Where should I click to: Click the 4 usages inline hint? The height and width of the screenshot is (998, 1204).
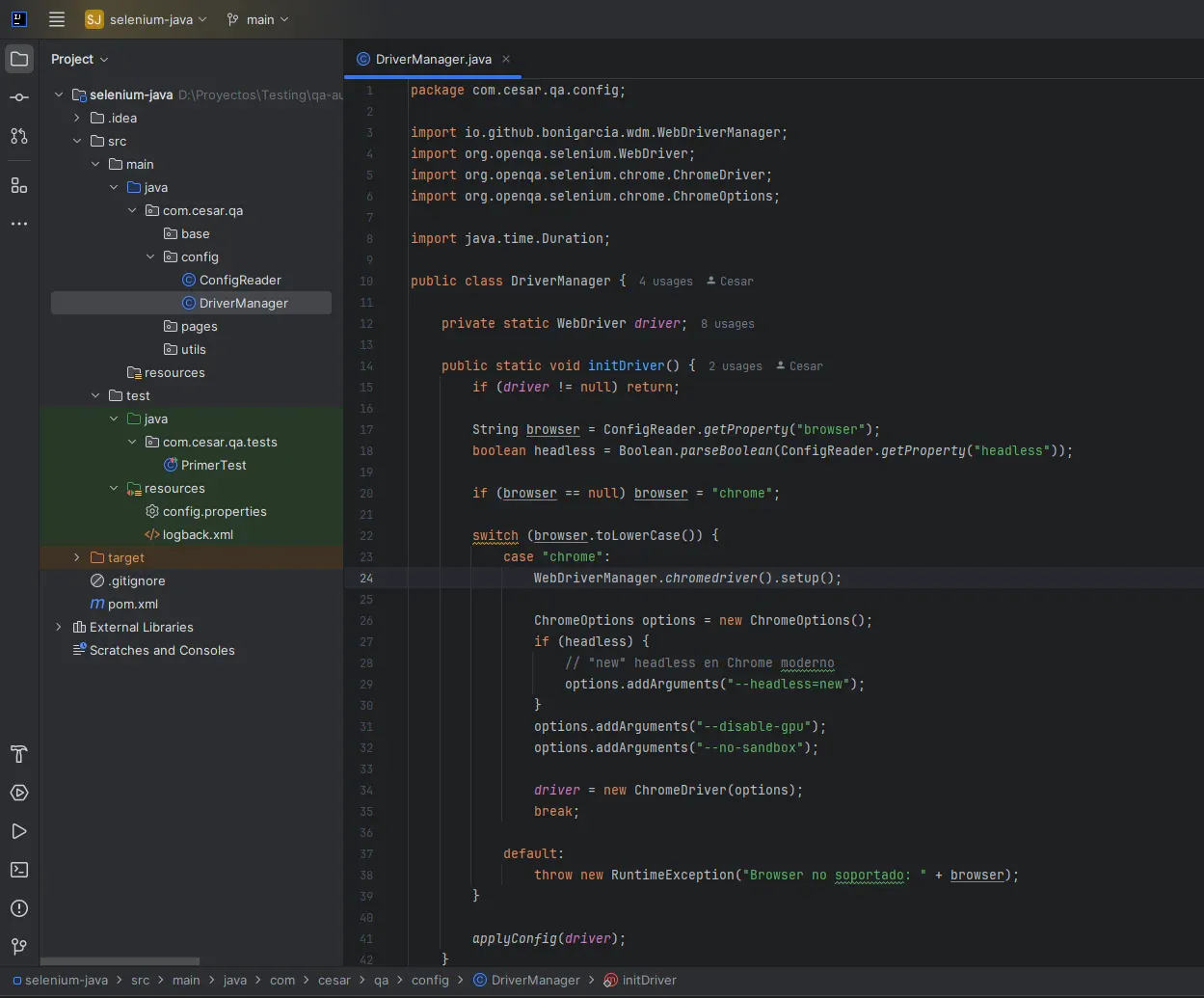click(665, 281)
